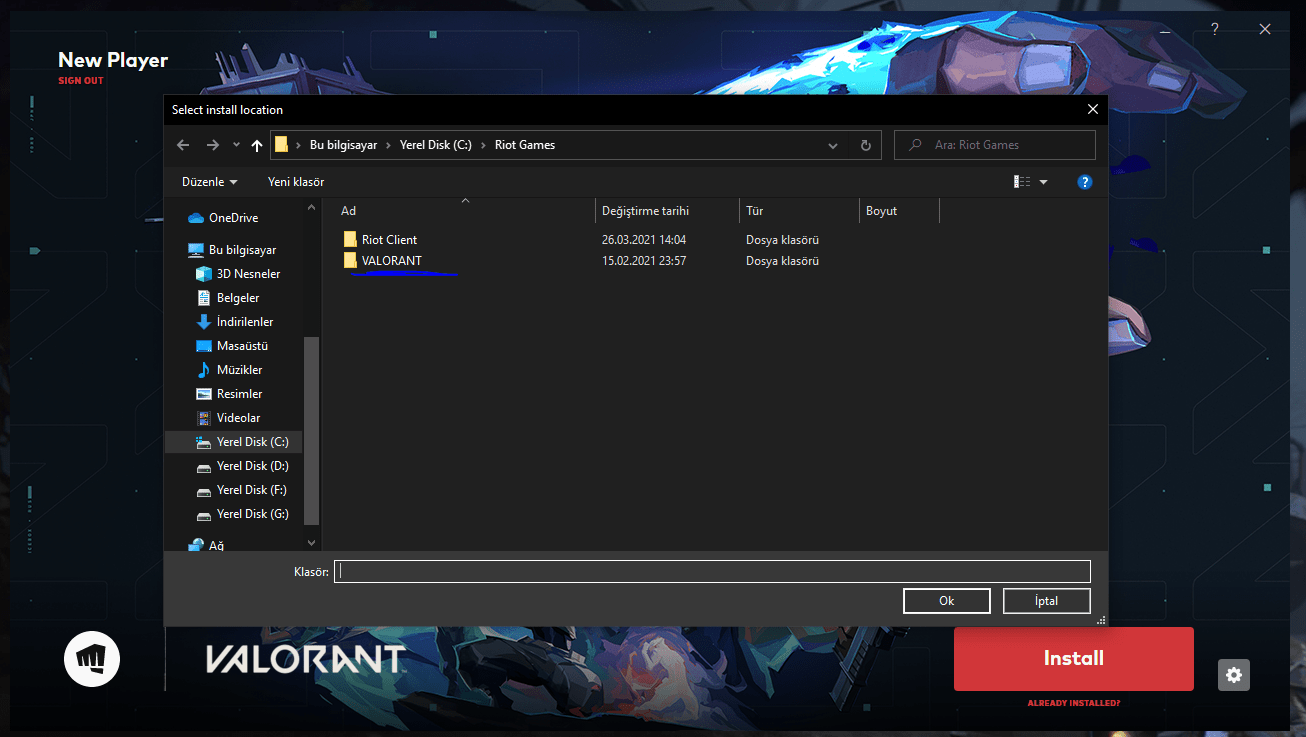Select Yerel Disk (G:) drive
Viewport: 1306px width, 737px height.
click(243, 514)
